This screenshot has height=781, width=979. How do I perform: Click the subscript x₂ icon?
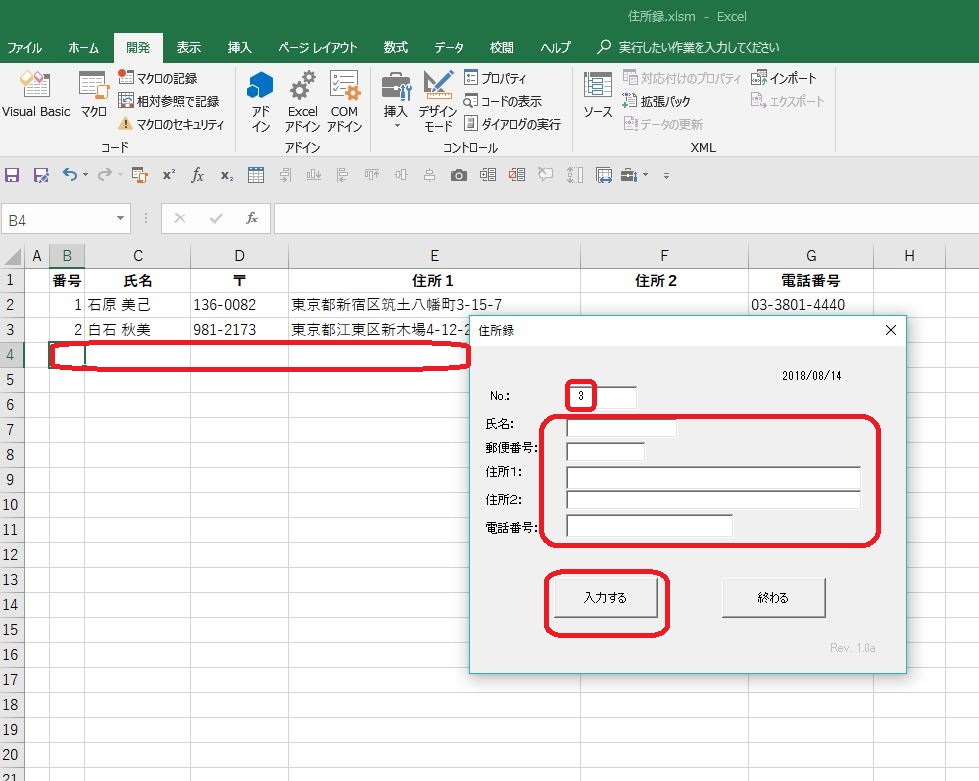click(227, 175)
